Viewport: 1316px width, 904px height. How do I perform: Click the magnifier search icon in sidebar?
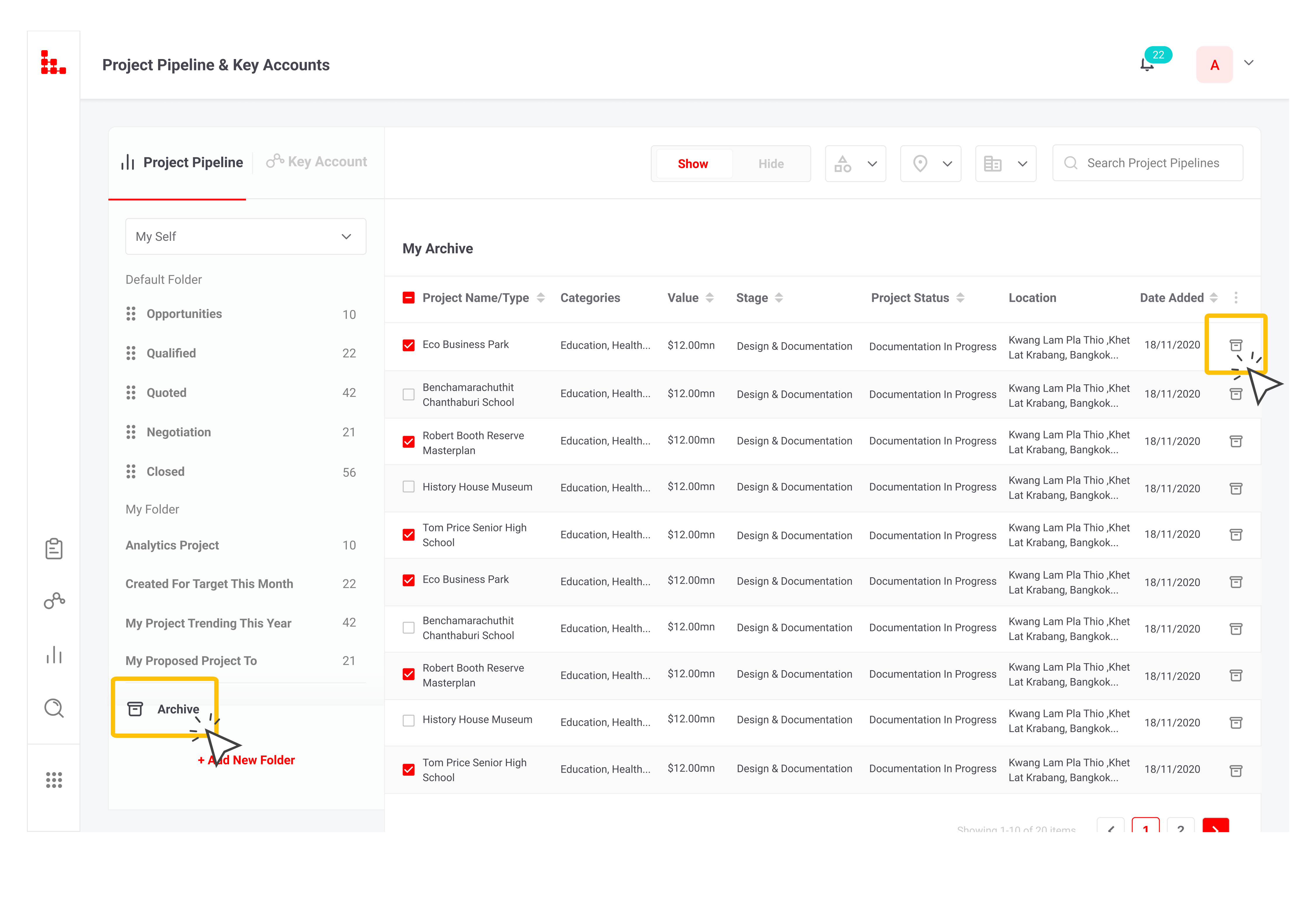click(54, 708)
